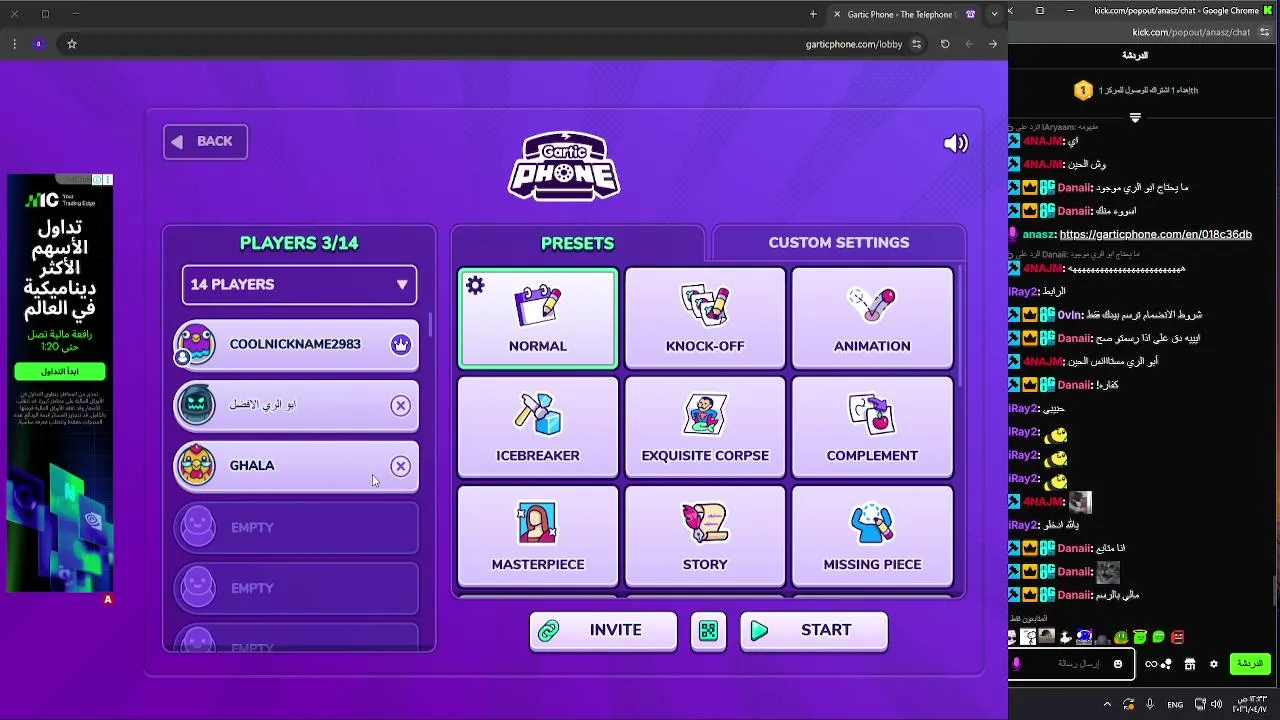Open Chrome tab search dropdown arrow

point(994,14)
